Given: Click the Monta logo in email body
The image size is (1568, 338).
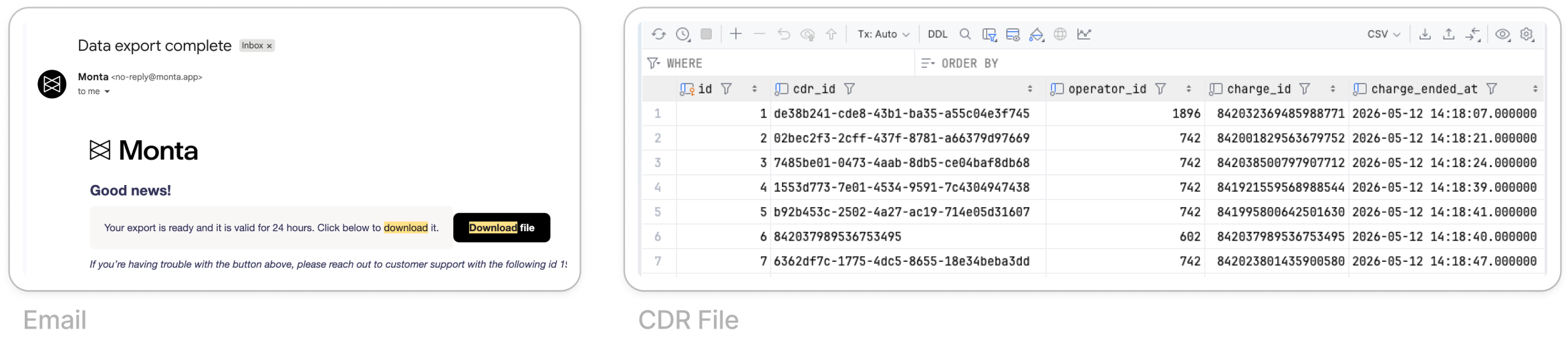Looking at the screenshot, I should point(144,150).
